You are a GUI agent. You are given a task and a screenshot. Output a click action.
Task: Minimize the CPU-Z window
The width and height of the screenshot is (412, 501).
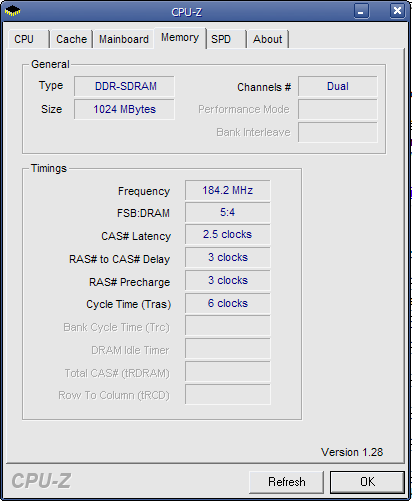coord(361,11)
